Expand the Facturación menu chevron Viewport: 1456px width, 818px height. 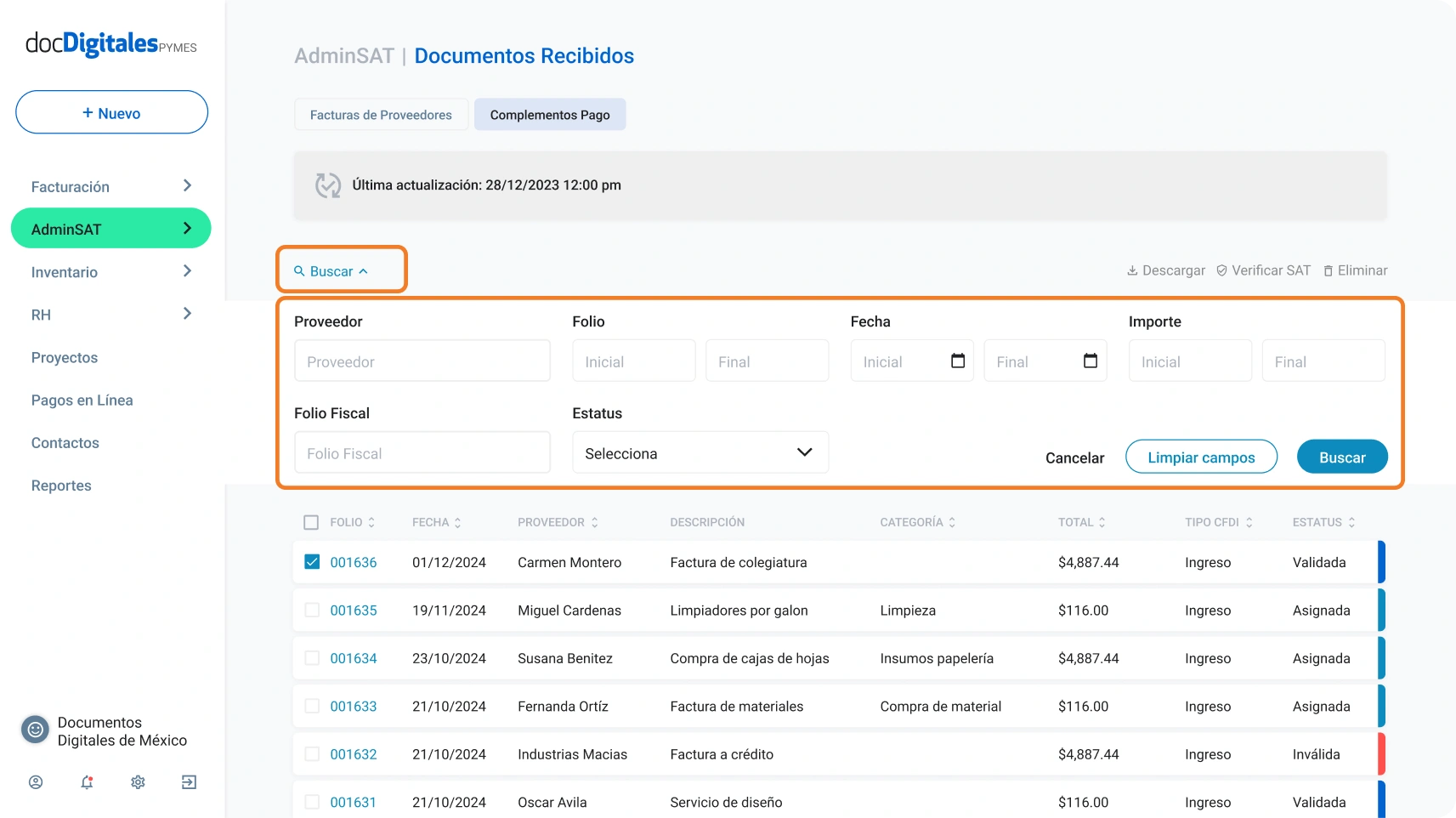point(187,185)
